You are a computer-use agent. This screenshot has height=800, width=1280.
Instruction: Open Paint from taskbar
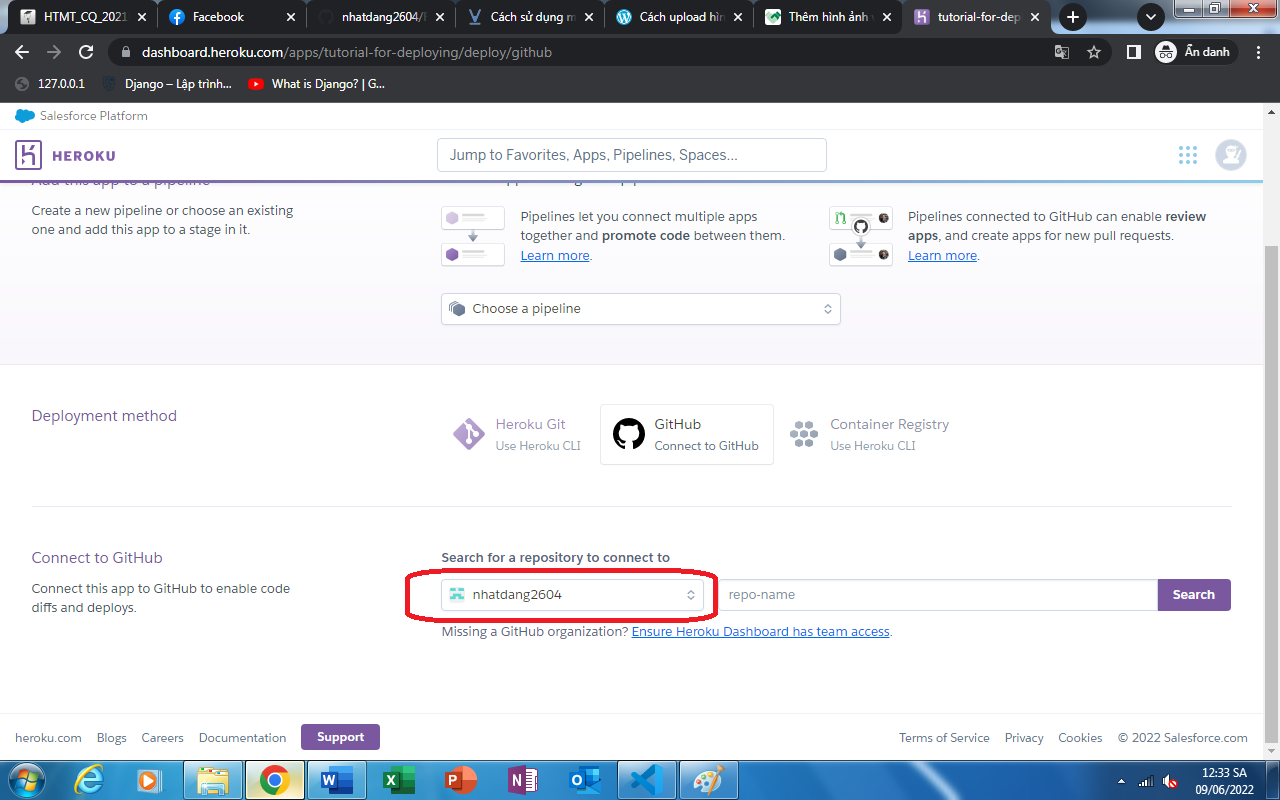pyautogui.click(x=708, y=780)
